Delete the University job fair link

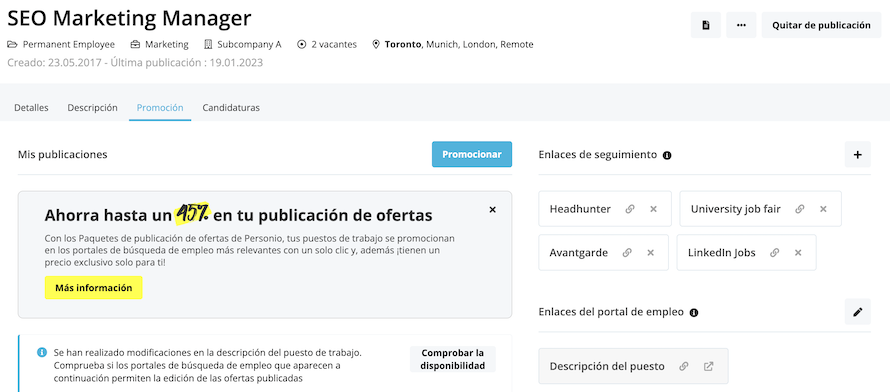[x=823, y=209]
